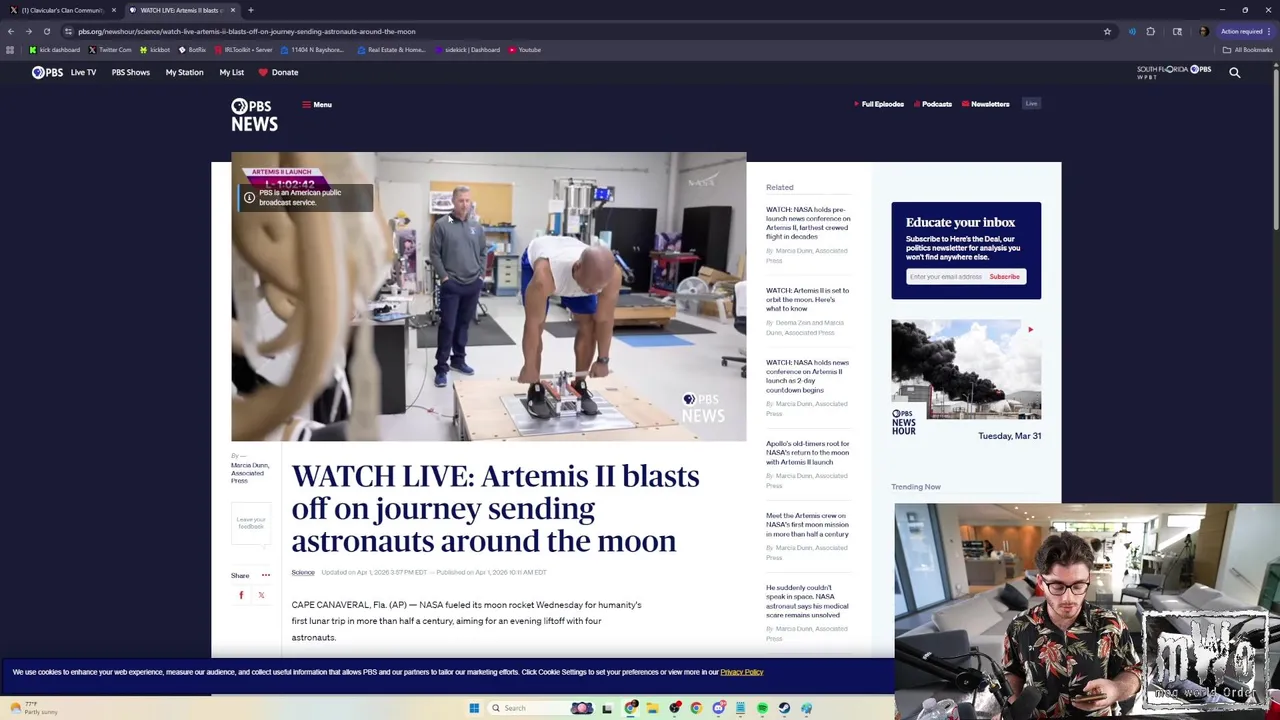The image size is (1280, 720).
Task: Open All Bookmarks folder
Action: [x=1247, y=50]
